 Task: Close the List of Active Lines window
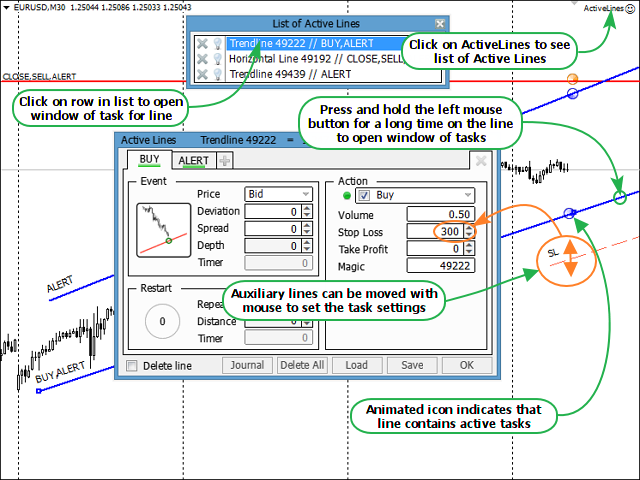tap(440, 24)
